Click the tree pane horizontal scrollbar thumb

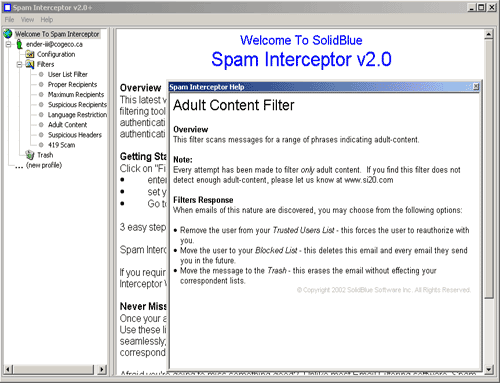coord(54,369)
